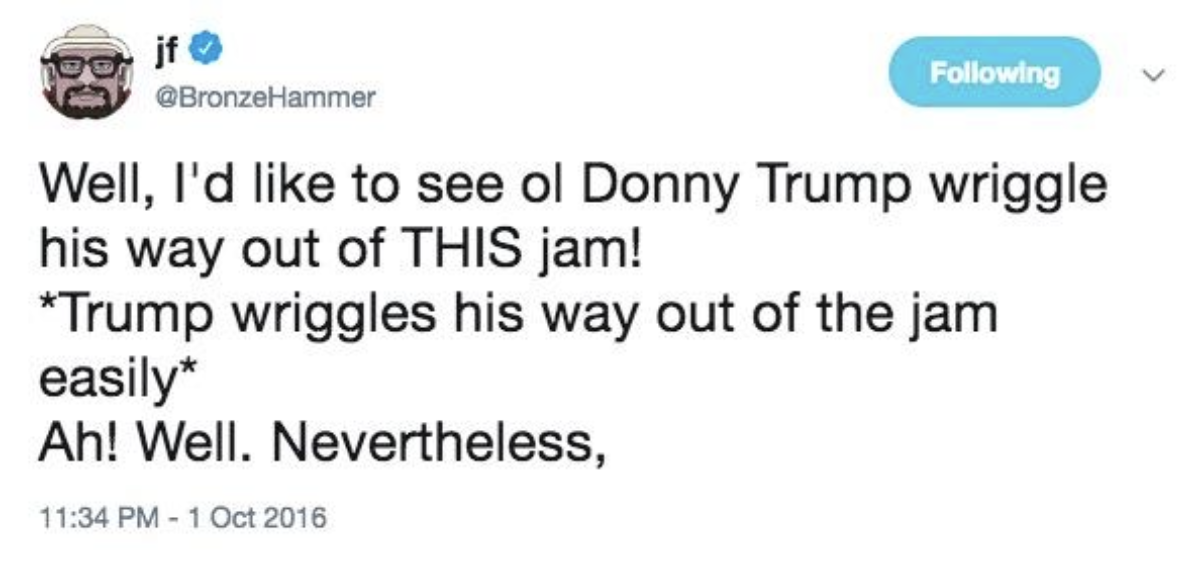
Task: Expand the tweet options chevron arrow
Action: coord(1156,73)
